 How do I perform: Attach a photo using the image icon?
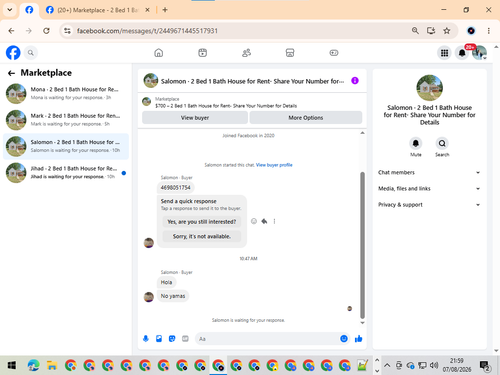click(x=159, y=339)
